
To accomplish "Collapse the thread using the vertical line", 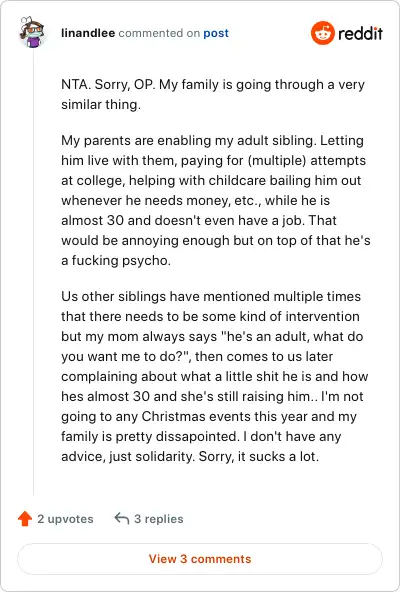I will pyautogui.click(x=33, y=272).
